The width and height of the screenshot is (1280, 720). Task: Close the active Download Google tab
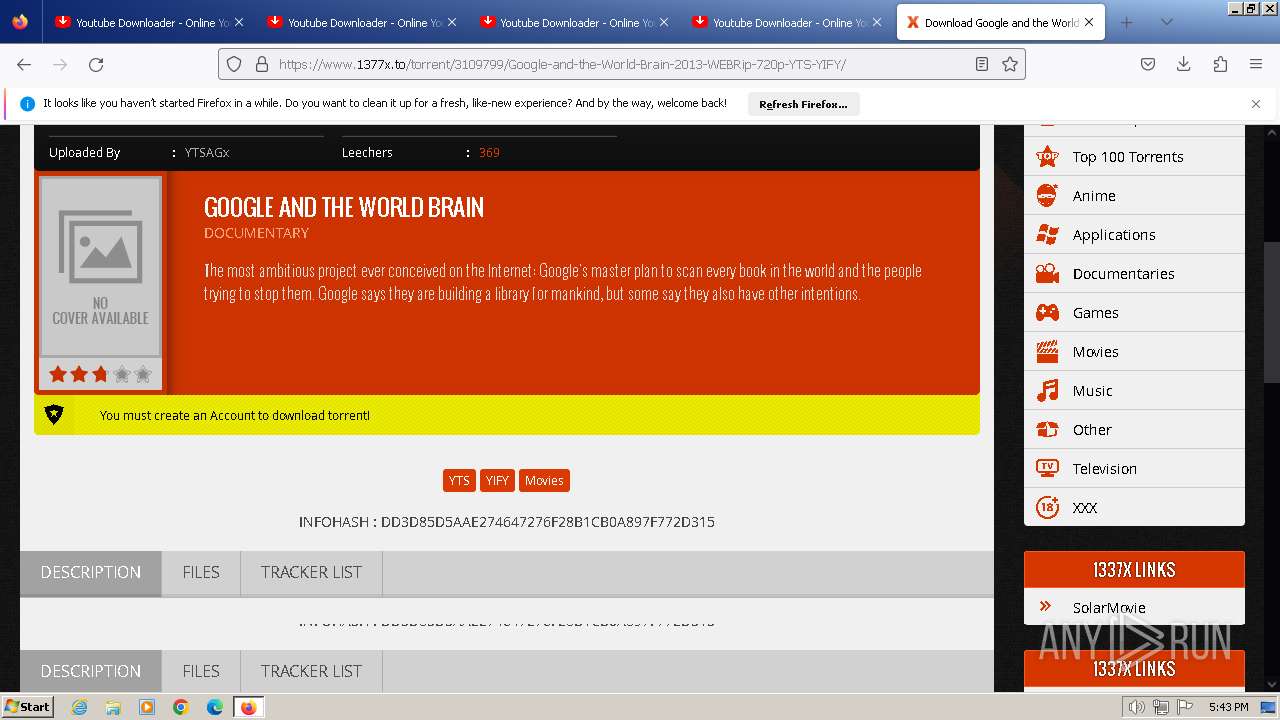coord(1089,22)
